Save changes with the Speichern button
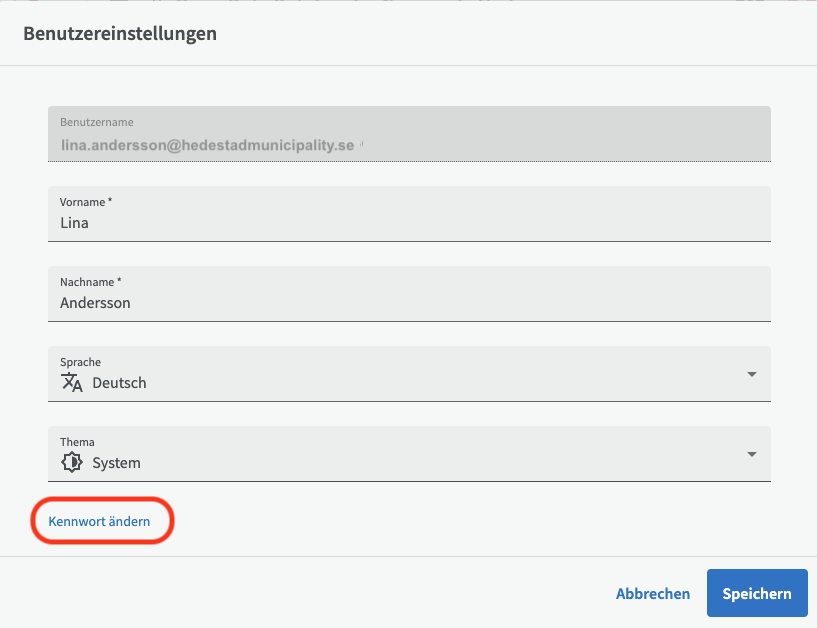This screenshot has width=817, height=628. (756, 593)
